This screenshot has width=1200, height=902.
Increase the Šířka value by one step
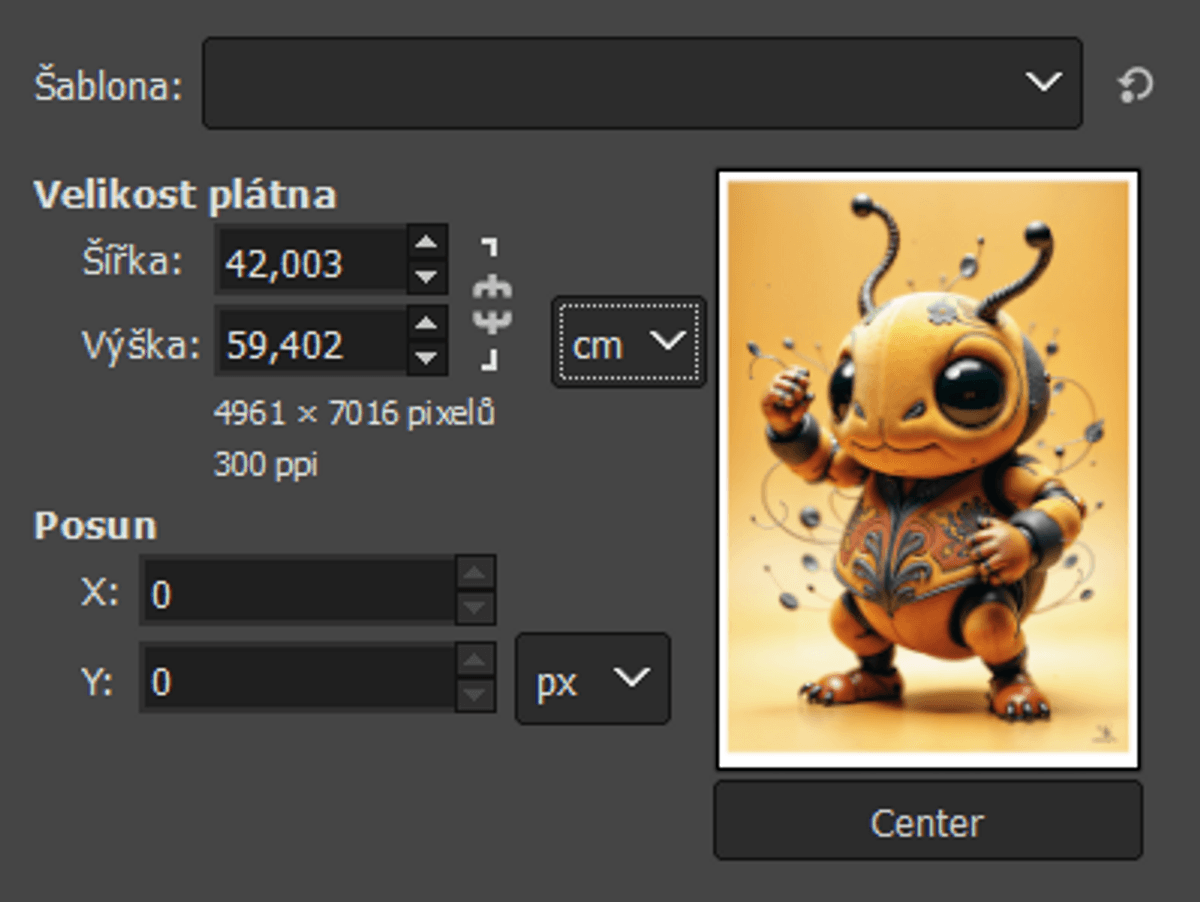pyautogui.click(x=427, y=244)
